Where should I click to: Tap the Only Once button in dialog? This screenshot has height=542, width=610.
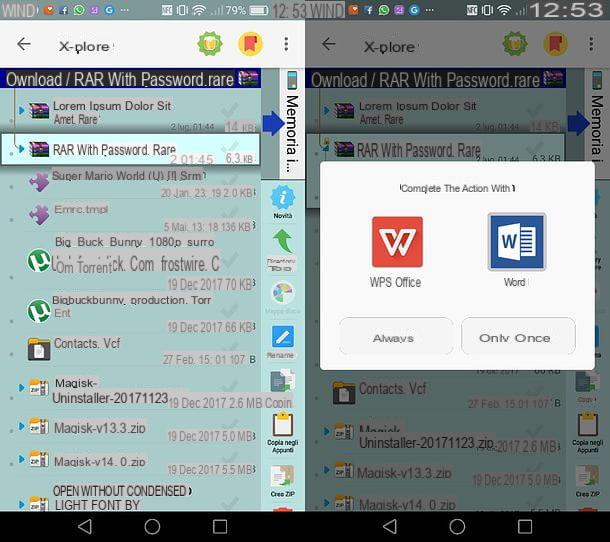518,336
